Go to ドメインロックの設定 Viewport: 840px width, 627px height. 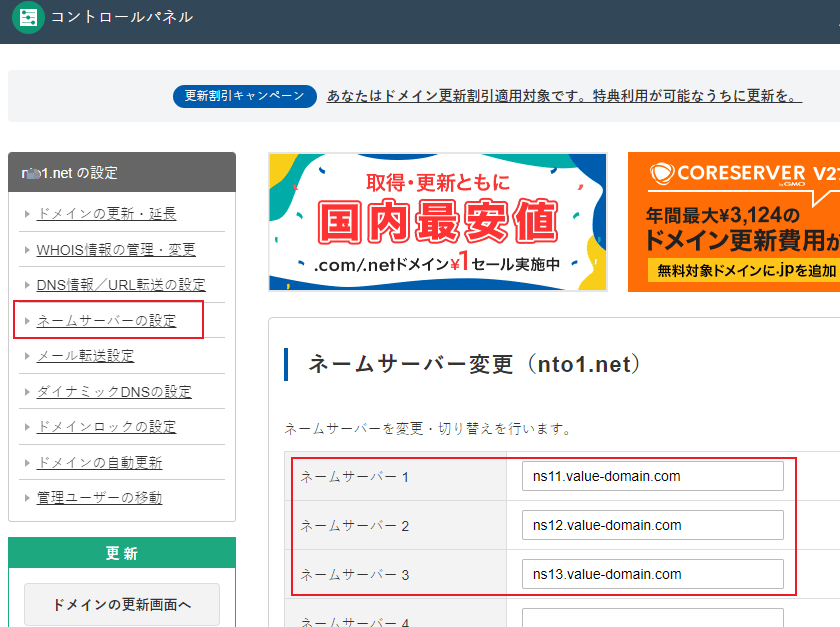pyautogui.click(x=106, y=427)
